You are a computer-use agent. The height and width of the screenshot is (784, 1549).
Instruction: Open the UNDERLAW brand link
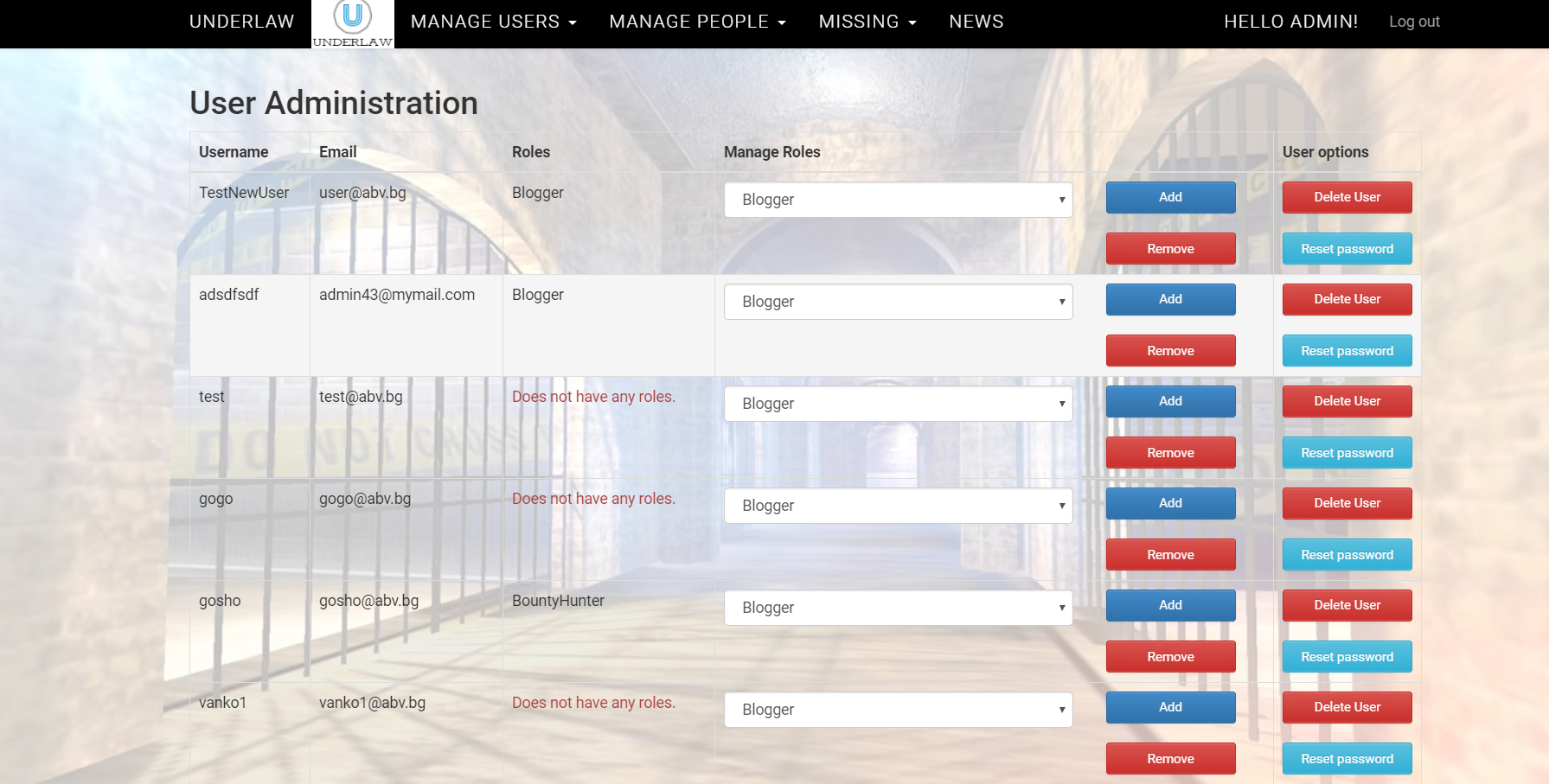click(x=241, y=22)
